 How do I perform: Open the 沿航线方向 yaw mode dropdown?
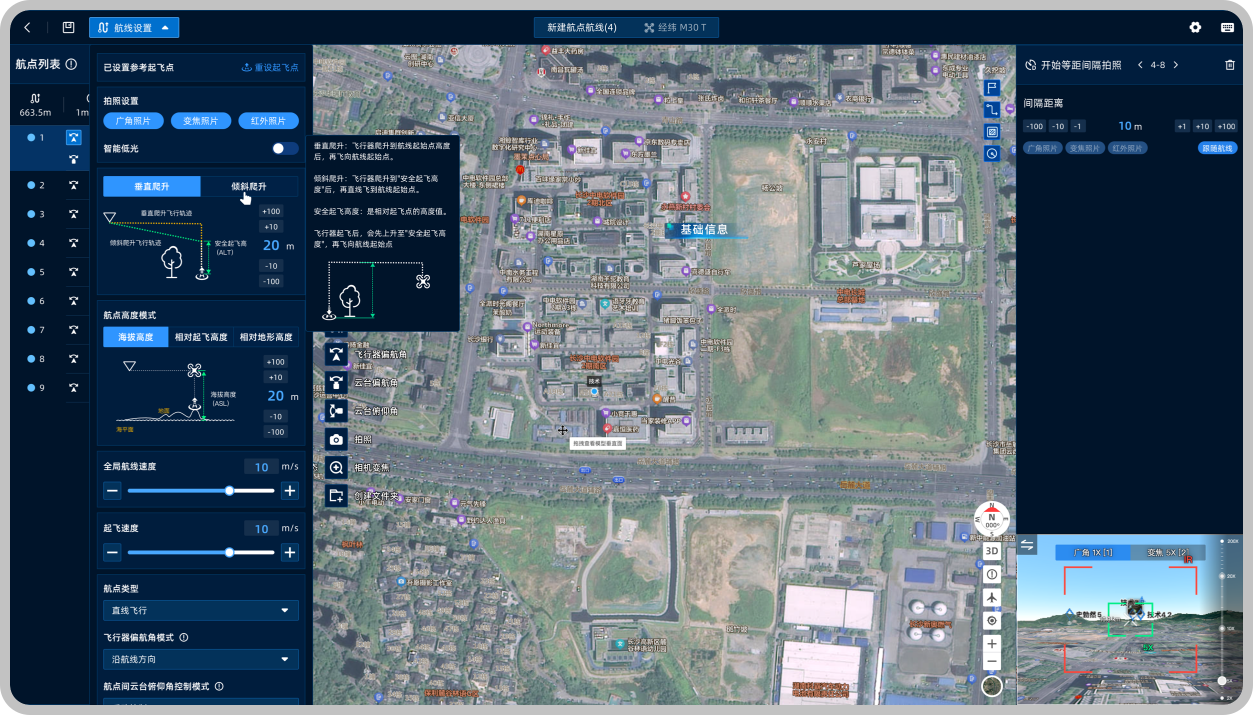pos(200,659)
